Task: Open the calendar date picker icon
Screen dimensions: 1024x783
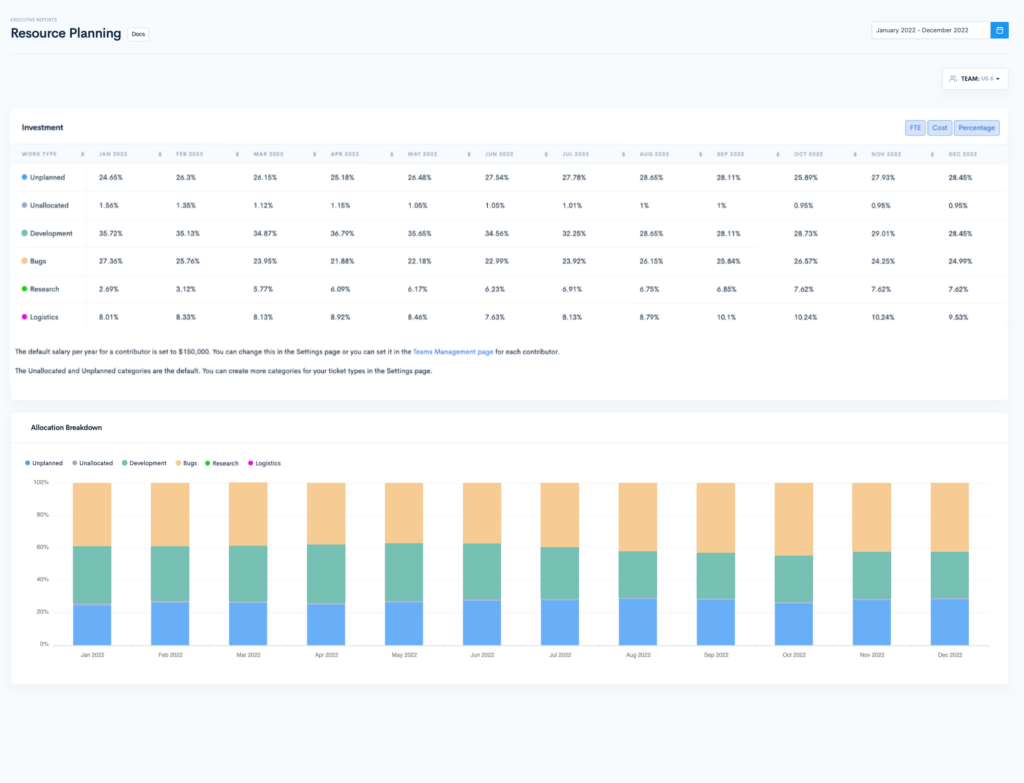Action: pos(999,30)
